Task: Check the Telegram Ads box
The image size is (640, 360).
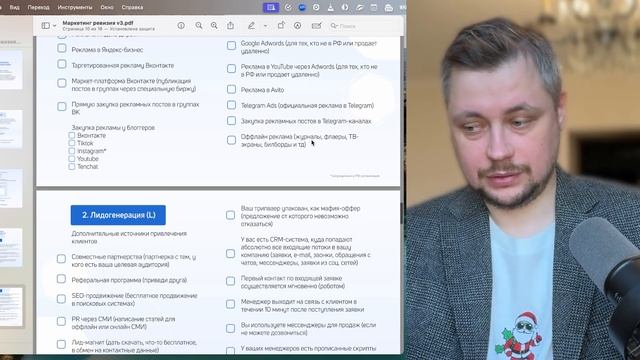Action: pos(231,105)
